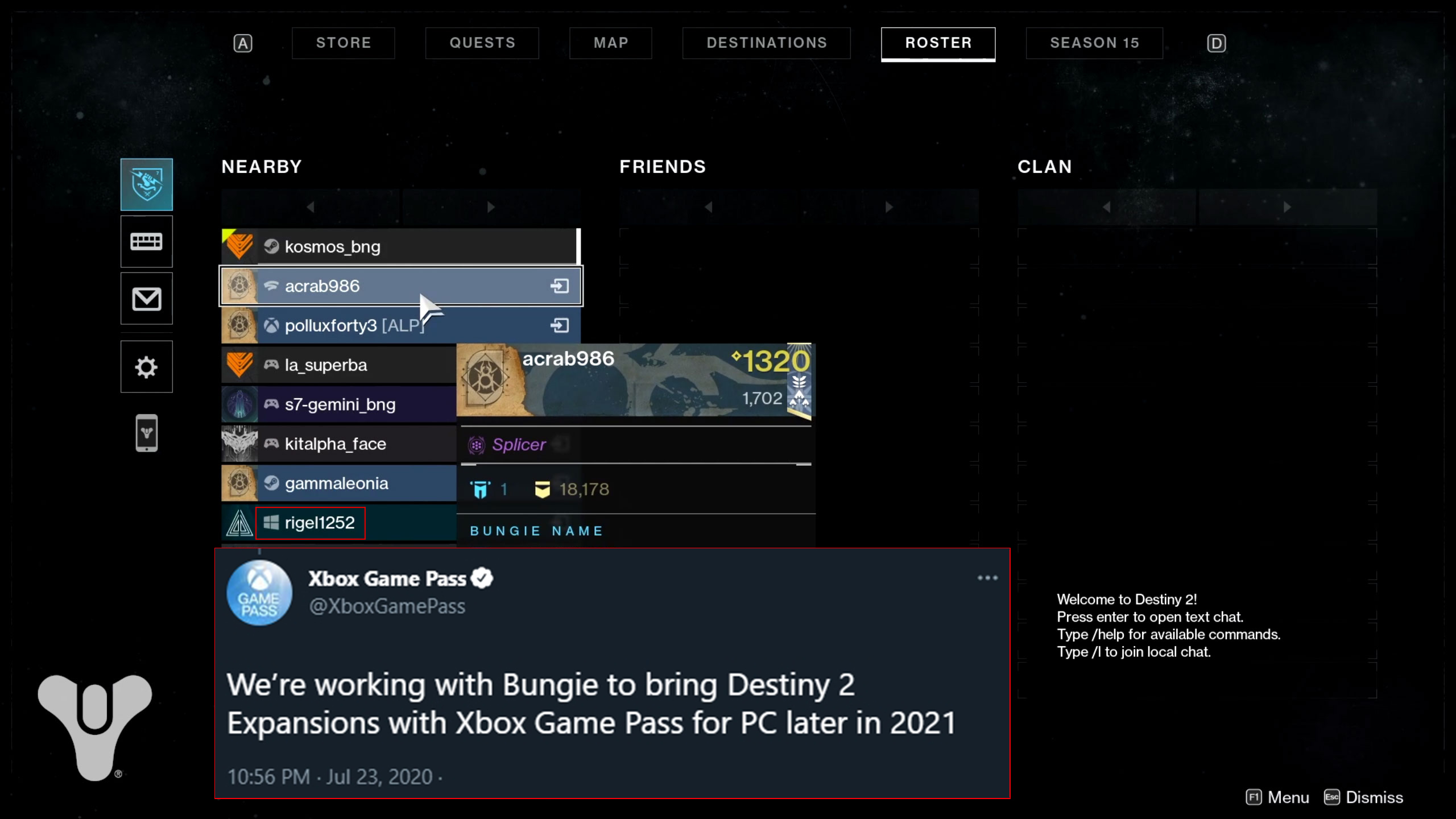This screenshot has width=1456, height=819.
Task: Select player rigel1252 in Nearby list
Action: 339,523
